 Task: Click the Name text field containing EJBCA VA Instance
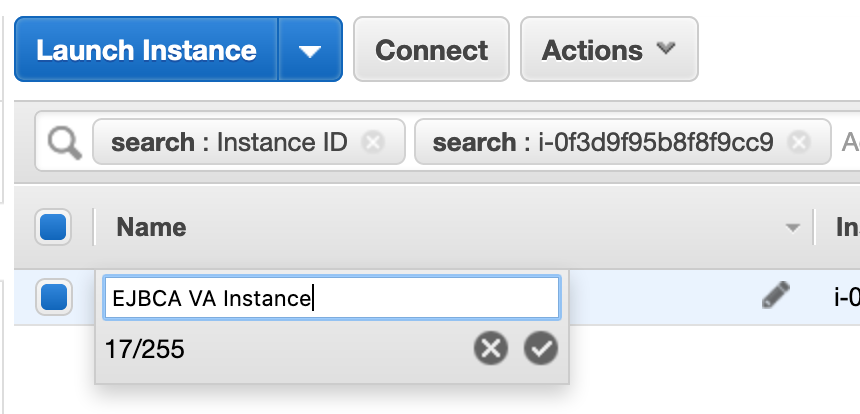(x=331, y=298)
